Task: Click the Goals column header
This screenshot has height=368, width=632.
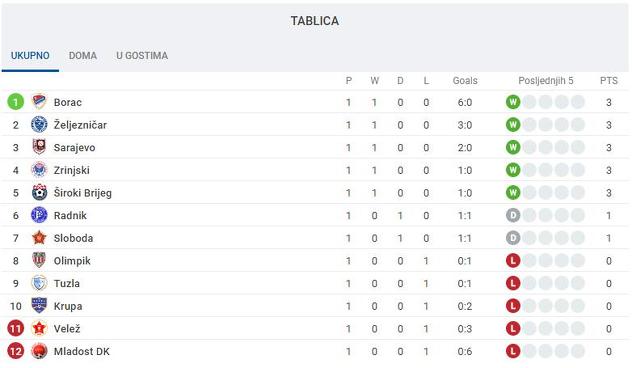Action: [465, 81]
